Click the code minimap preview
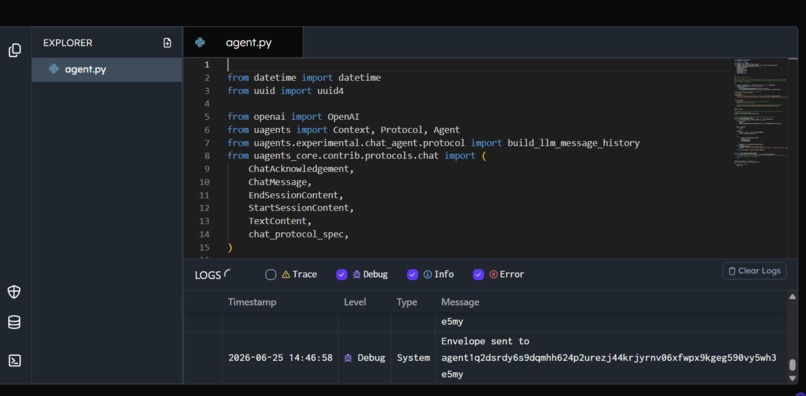This screenshot has width=806, height=396. 760,113
